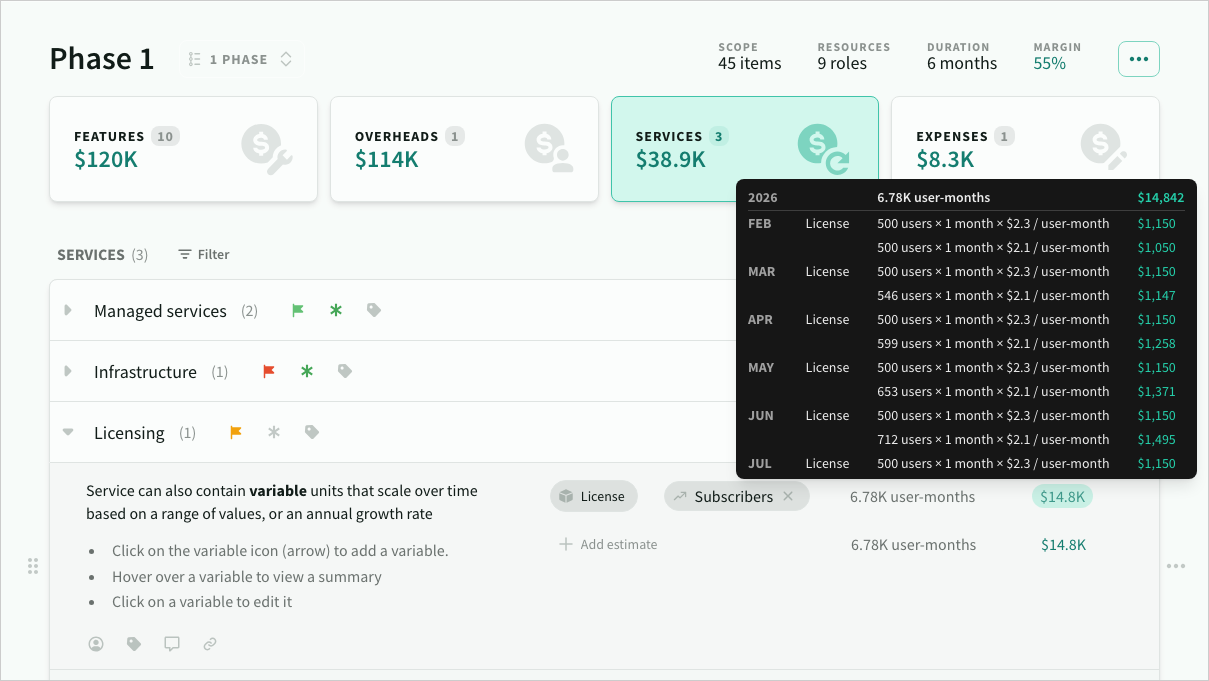This screenshot has height=681, width=1209.
Task: Open the ellipsis menu button at top right
Action: tap(1138, 58)
